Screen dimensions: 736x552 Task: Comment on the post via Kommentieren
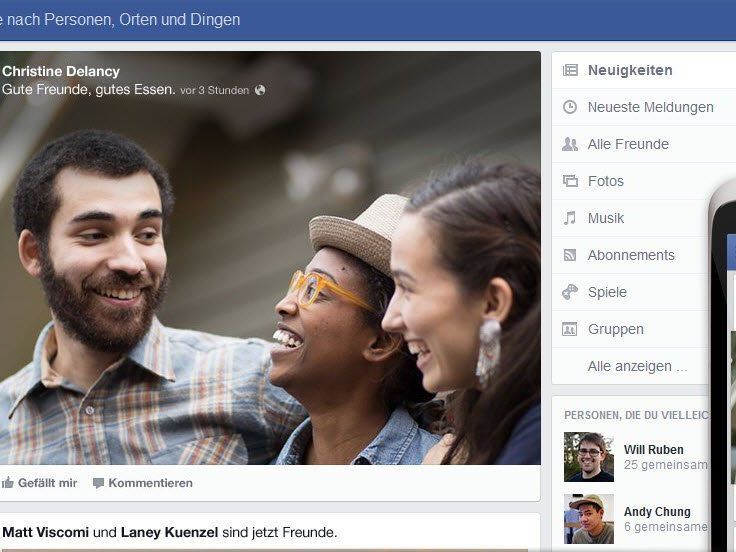(143, 483)
